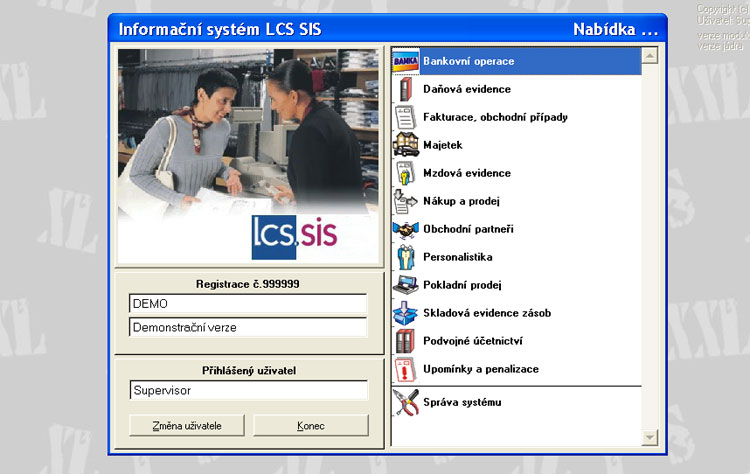750x474 pixels.
Task: Open the Správa systému text entry
Action: (x=462, y=402)
